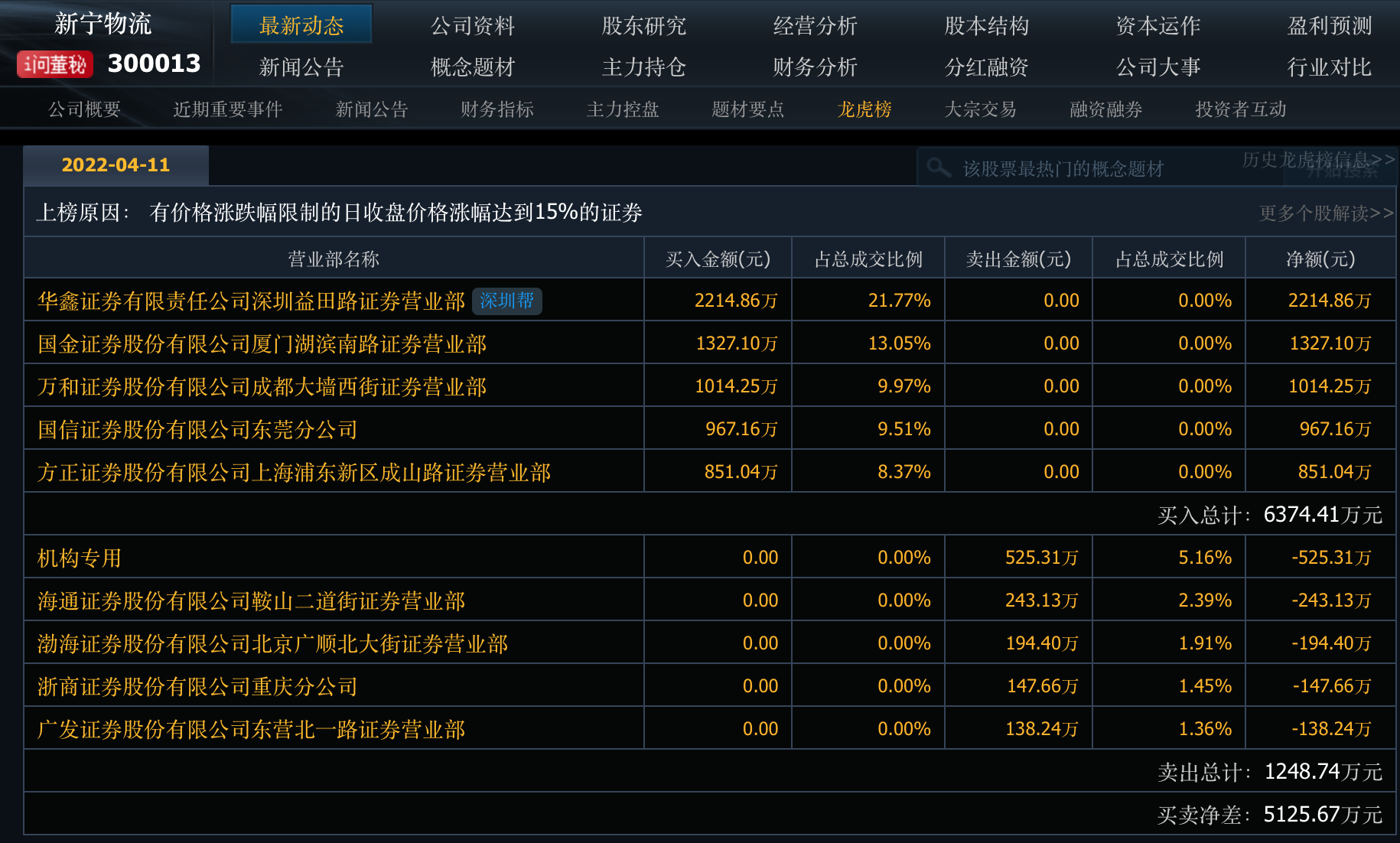Image resolution: width=1400 pixels, height=843 pixels.
Task: Open 历史龙虎榜信息 link
Action: pyautogui.click(x=1318, y=159)
